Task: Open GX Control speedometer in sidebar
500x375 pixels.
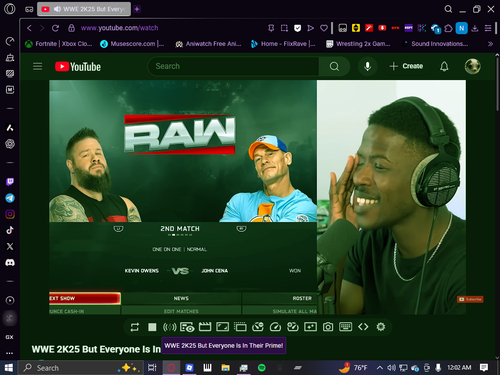Action: pyautogui.click(x=10, y=41)
